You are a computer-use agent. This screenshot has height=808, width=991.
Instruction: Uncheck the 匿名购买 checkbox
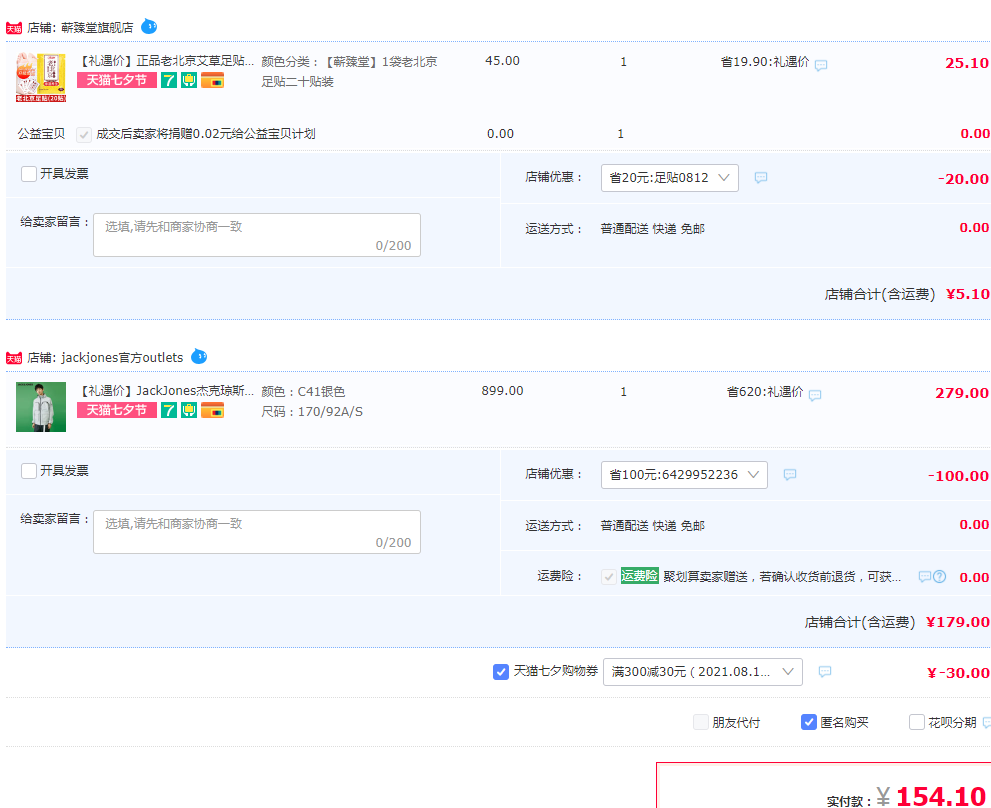[x=809, y=722]
